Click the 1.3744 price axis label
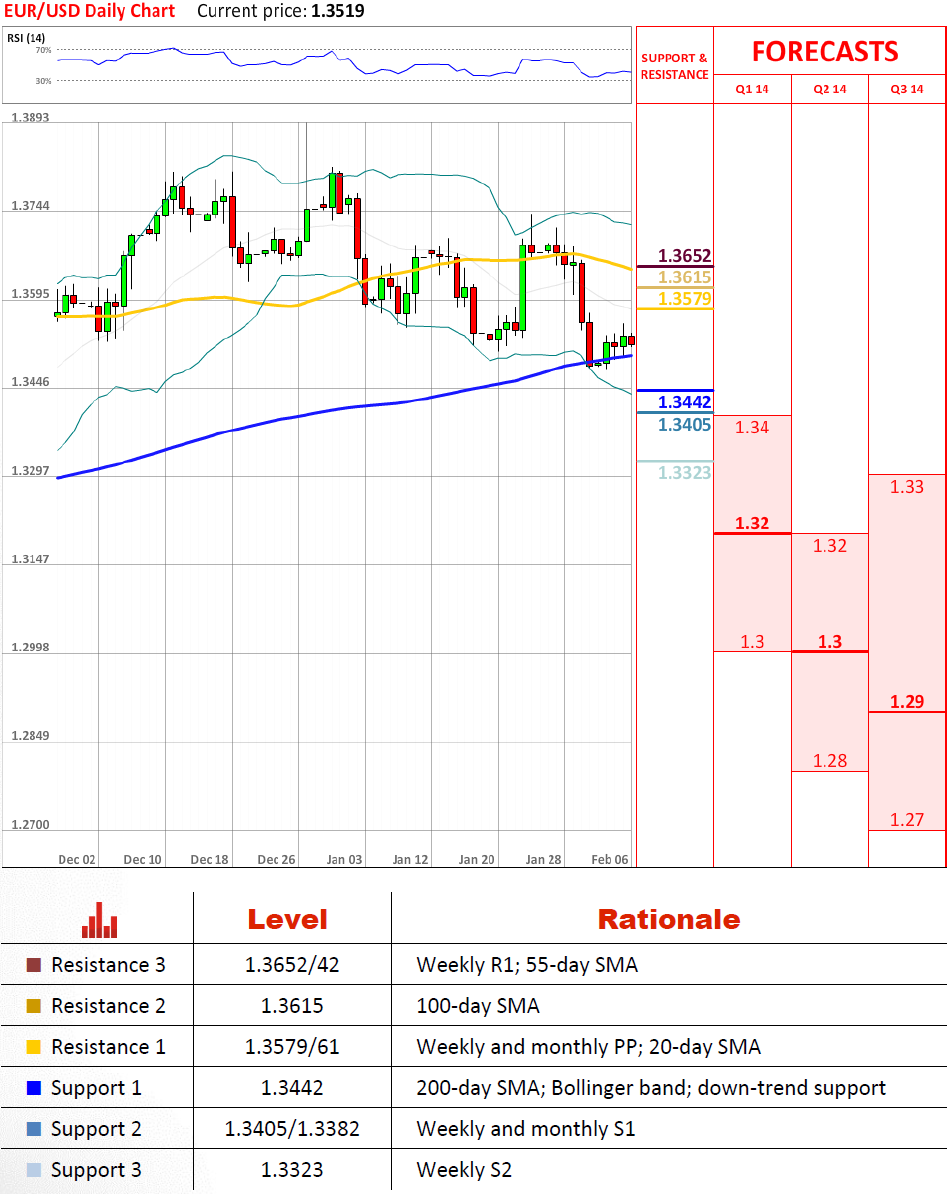Viewport: 949px width, 1194px height. pos(30,206)
